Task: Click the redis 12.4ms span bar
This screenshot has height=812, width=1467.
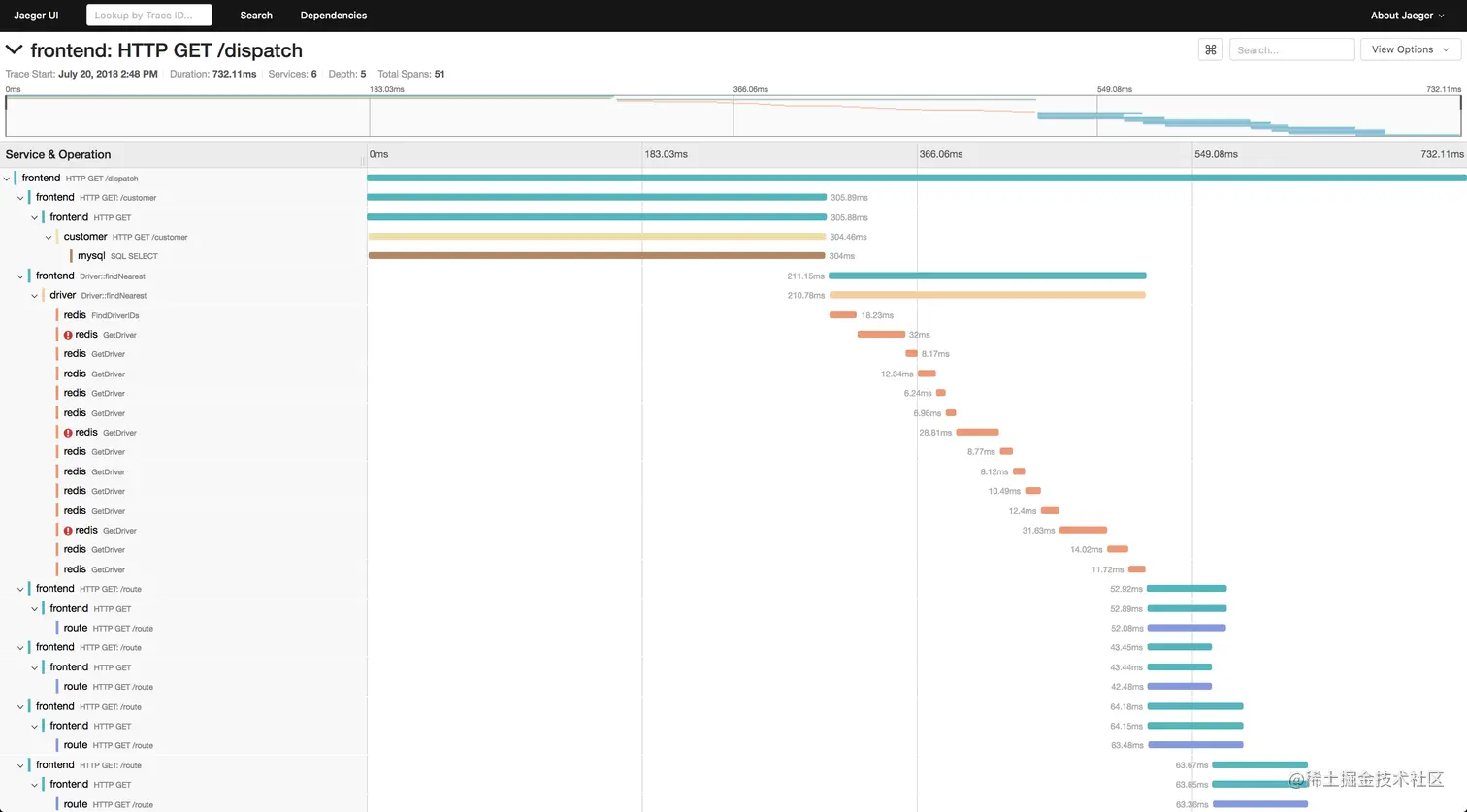Action: (x=1050, y=510)
